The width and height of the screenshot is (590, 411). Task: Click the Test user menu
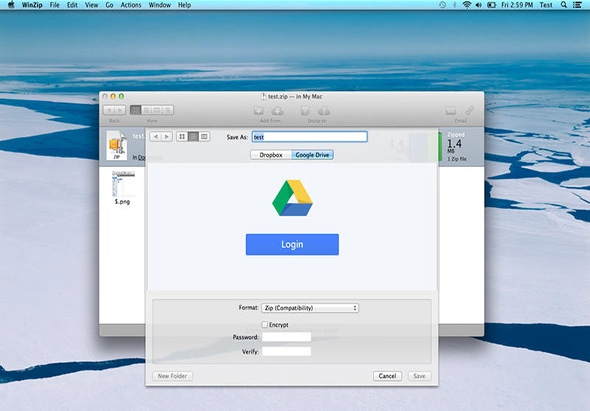click(x=546, y=5)
